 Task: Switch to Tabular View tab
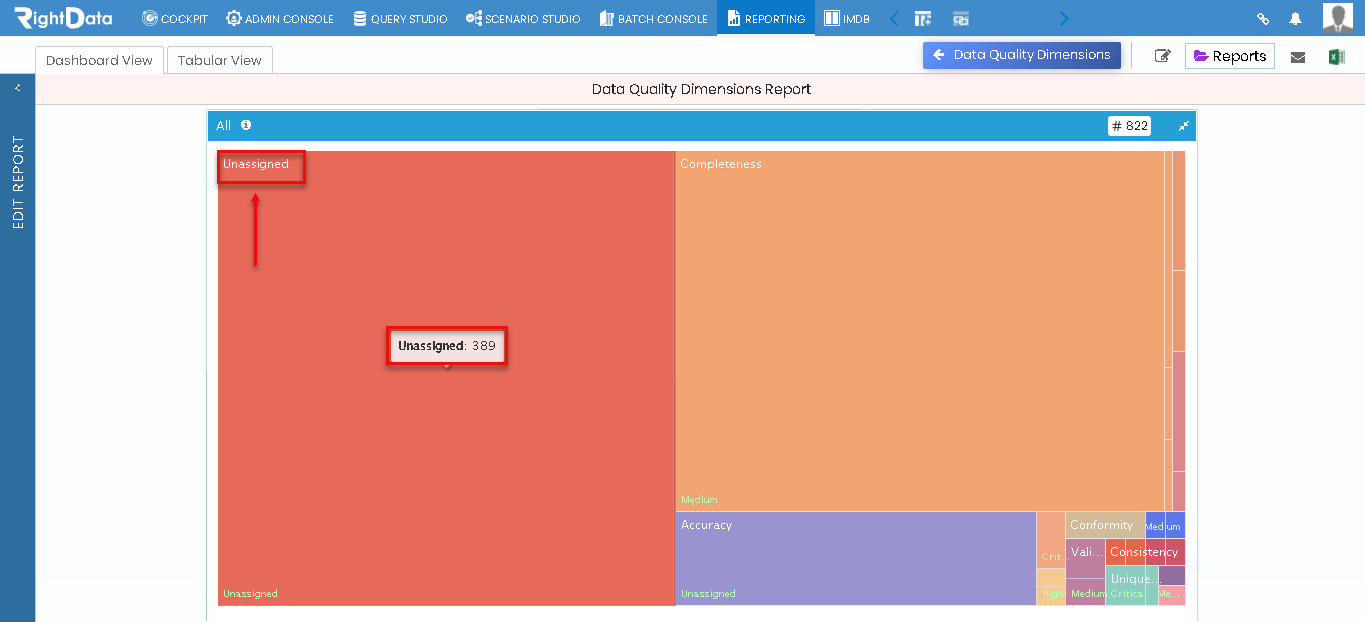tap(219, 60)
